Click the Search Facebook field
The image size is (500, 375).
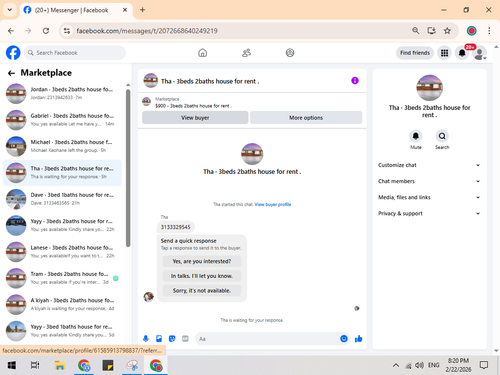tap(75, 53)
